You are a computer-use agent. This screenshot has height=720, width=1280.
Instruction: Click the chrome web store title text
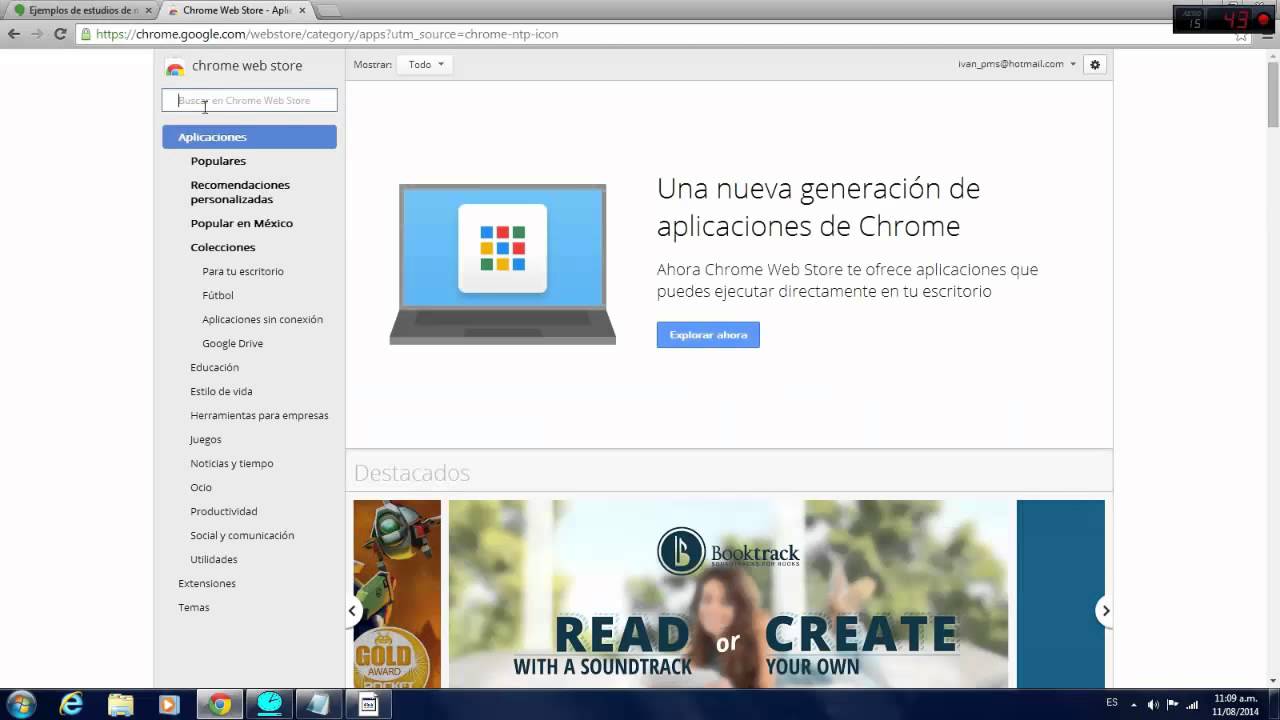[247, 66]
